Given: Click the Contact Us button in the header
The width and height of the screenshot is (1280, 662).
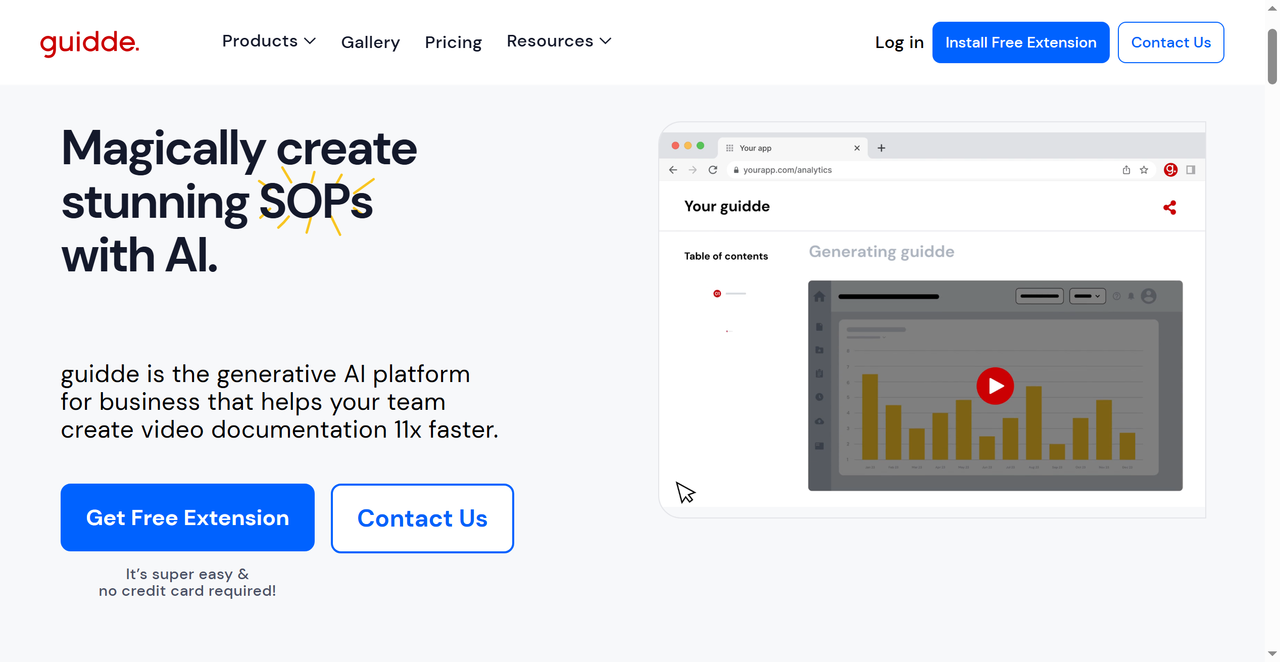Looking at the screenshot, I should point(1171,42).
